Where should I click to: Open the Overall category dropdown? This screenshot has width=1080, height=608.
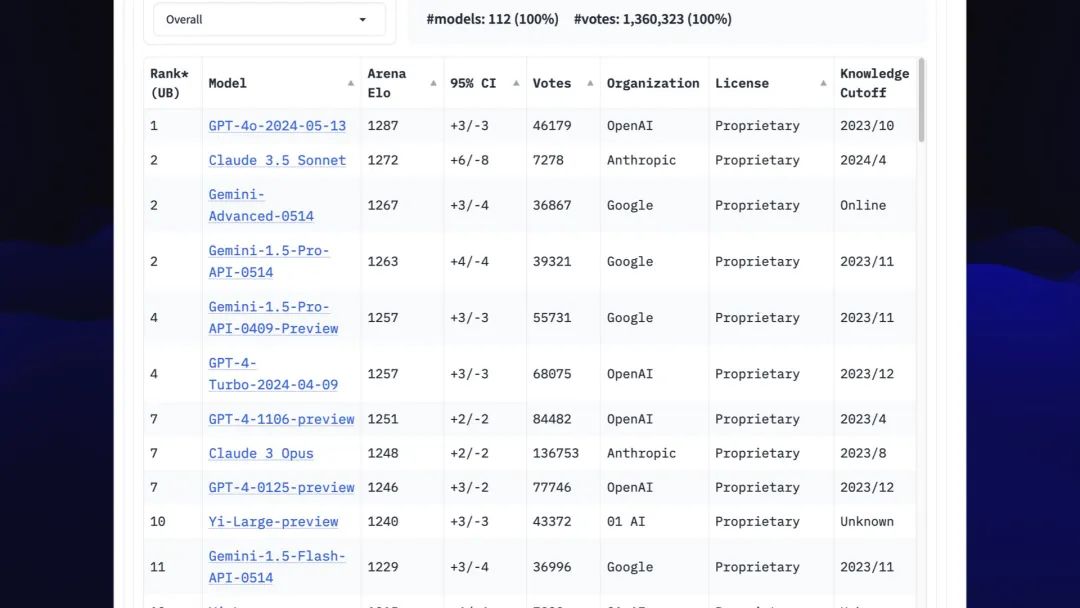[269, 19]
